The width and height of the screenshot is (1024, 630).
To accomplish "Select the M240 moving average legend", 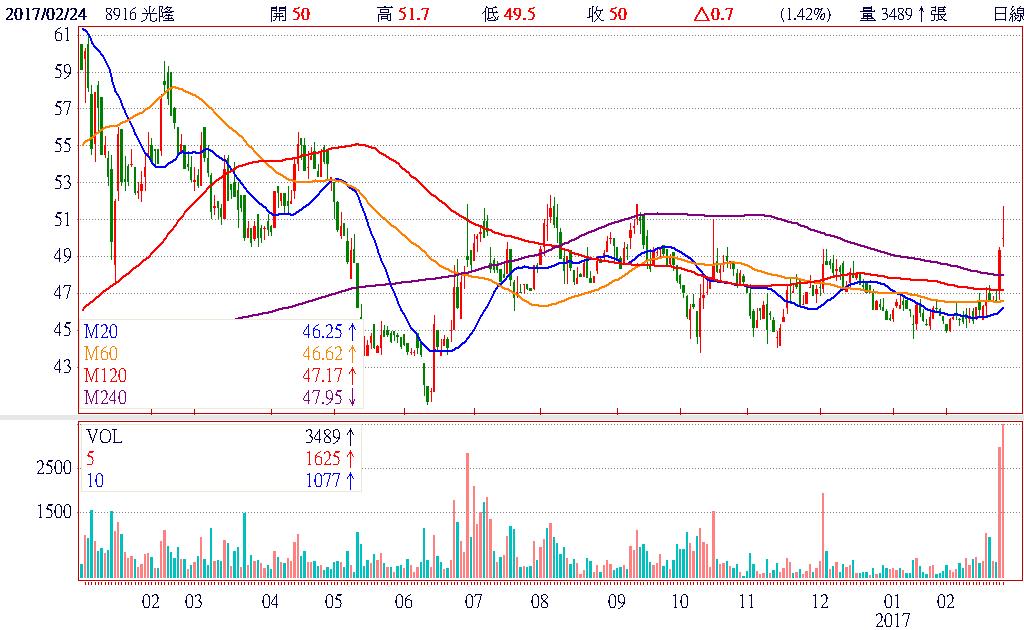I will click(x=105, y=397).
